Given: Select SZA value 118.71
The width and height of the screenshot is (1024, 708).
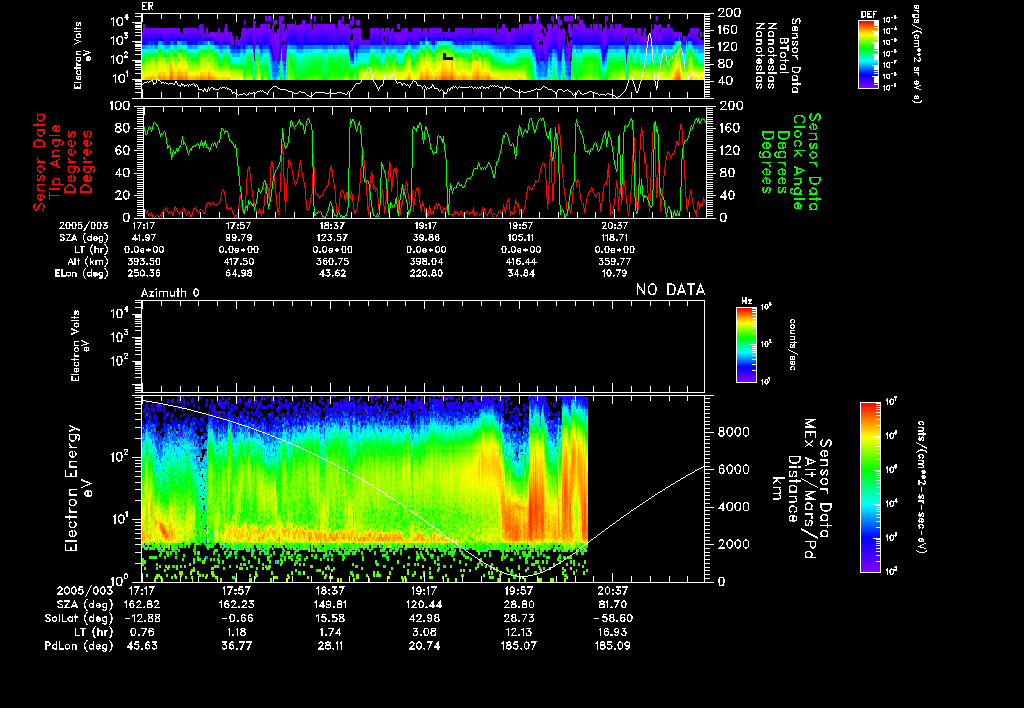Looking at the screenshot, I should tap(615, 238).
